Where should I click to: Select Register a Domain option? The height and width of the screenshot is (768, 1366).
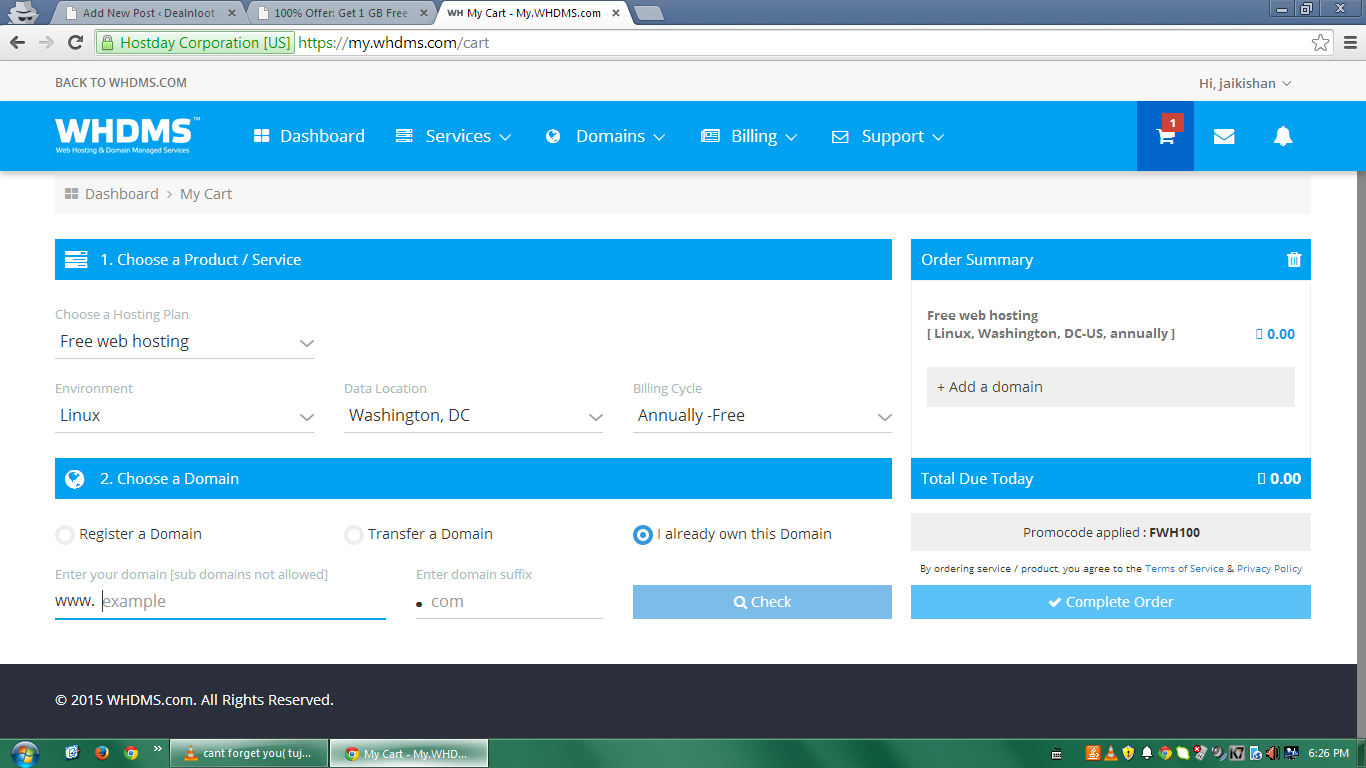65,535
